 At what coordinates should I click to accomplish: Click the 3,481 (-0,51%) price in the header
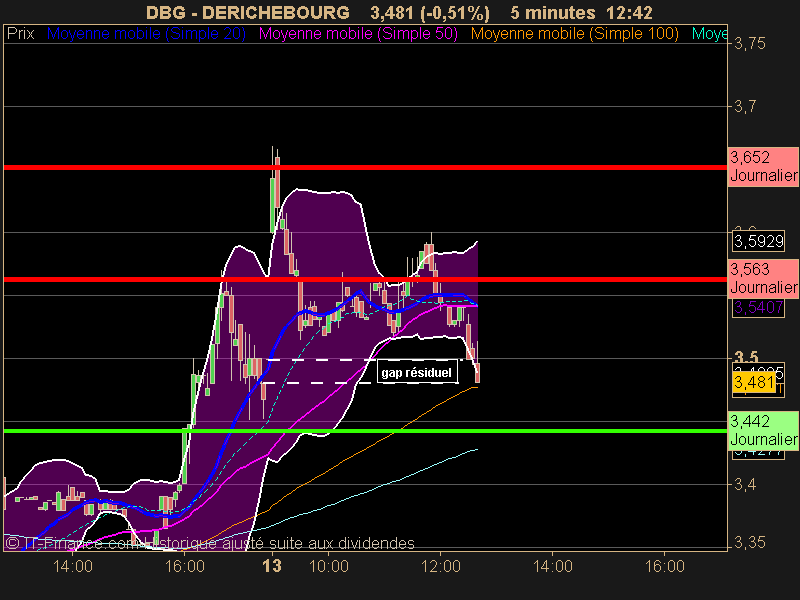[430, 12]
